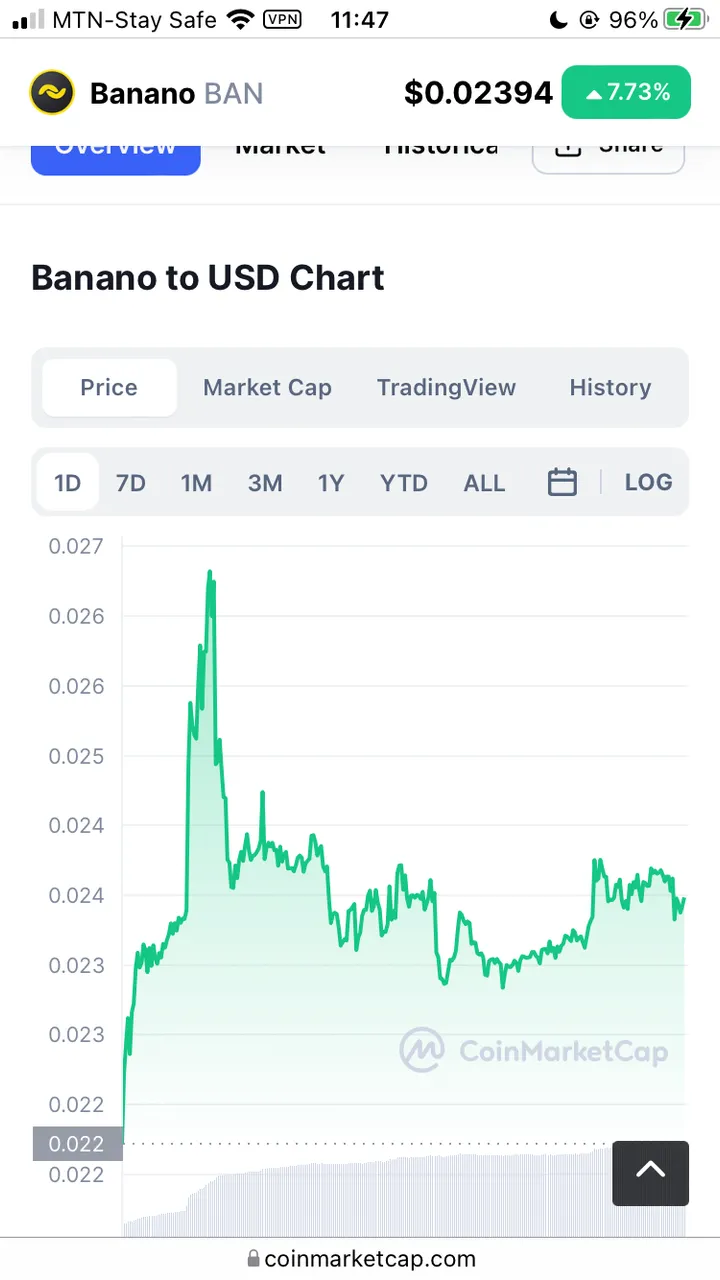Switch to the TradingView tab
The height and width of the screenshot is (1280, 720).
pos(446,387)
